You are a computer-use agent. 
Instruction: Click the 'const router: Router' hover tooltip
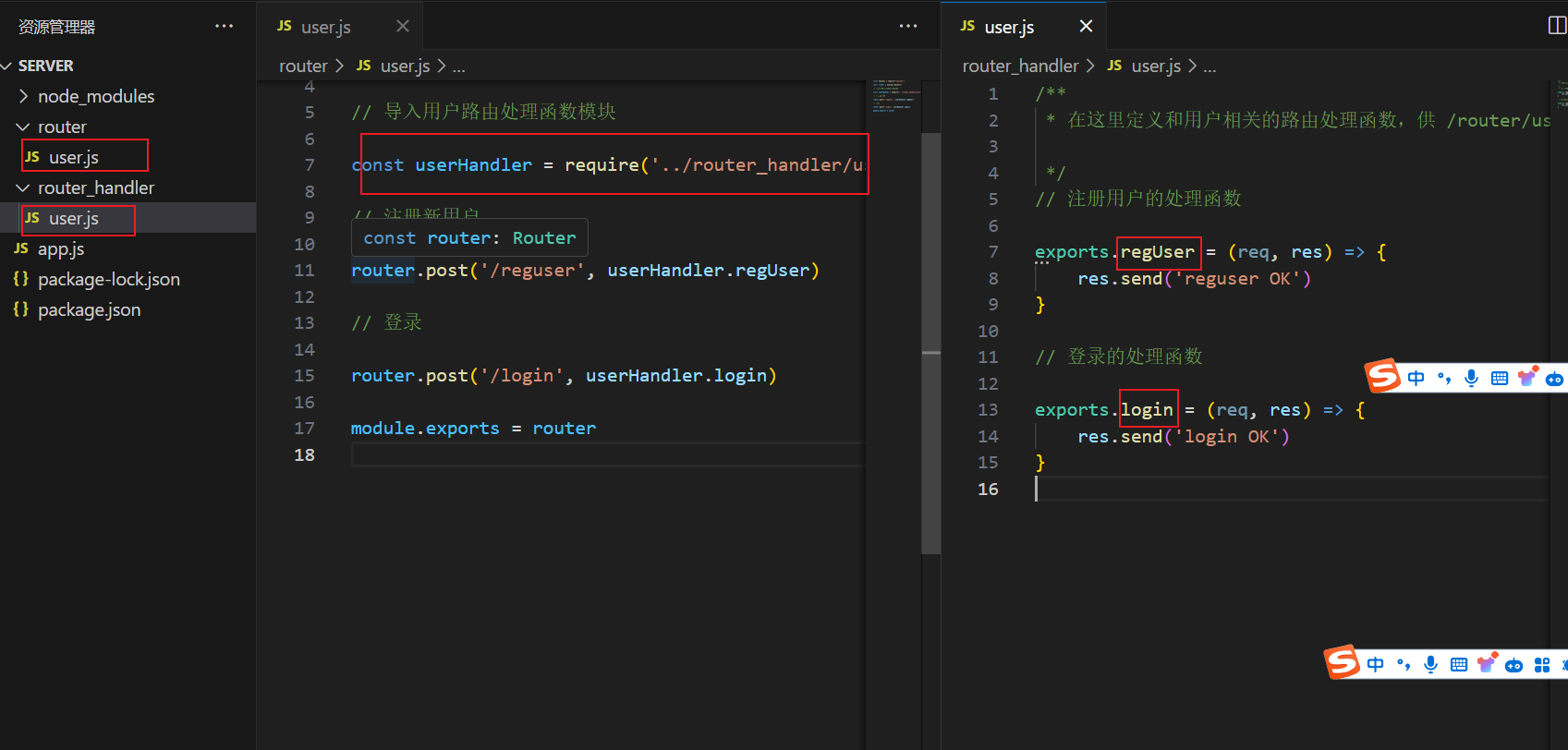pyautogui.click(x=469, y=237)
